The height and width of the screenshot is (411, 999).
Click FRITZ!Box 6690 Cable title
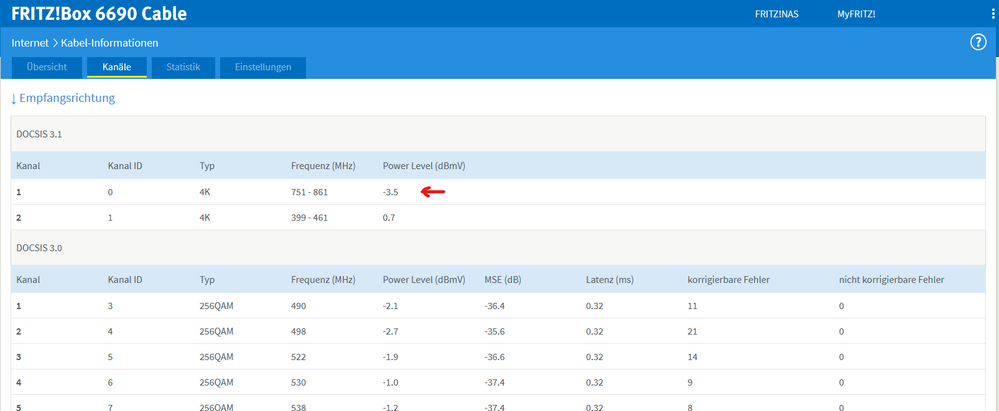pyautogui.click(x=99, y=13)
